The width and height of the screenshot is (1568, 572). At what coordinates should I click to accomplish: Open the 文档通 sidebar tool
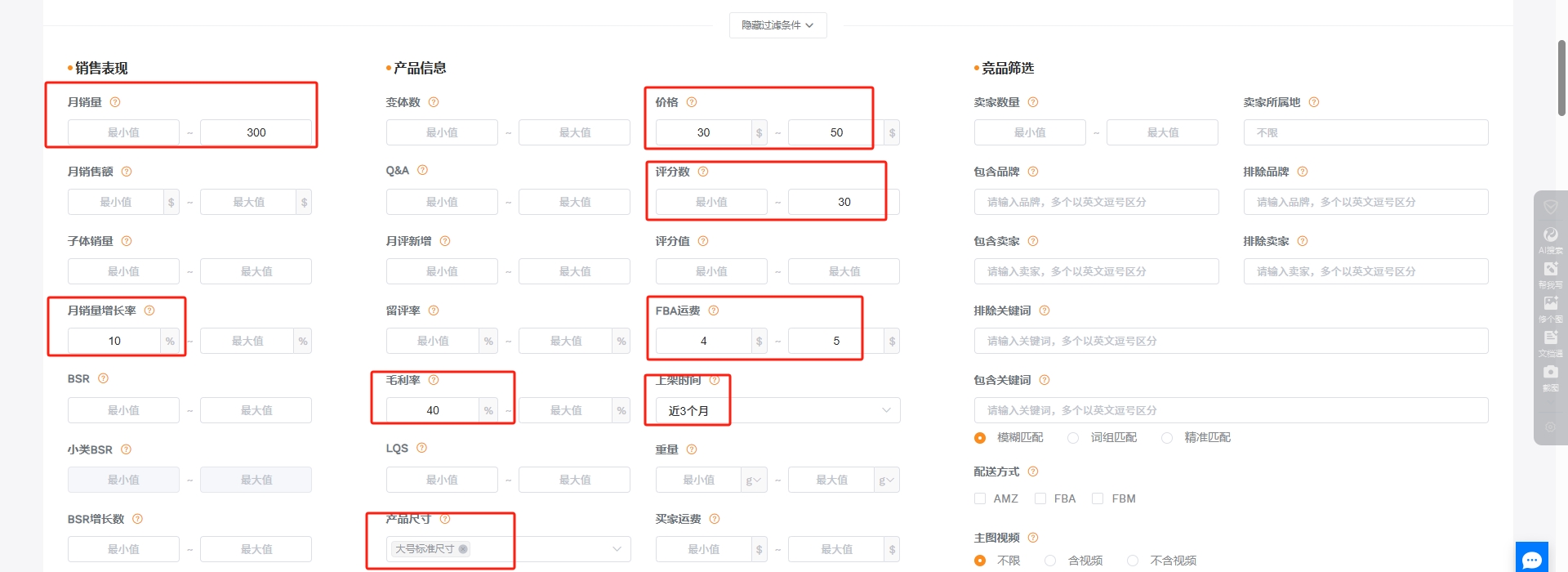point(1550,343)
